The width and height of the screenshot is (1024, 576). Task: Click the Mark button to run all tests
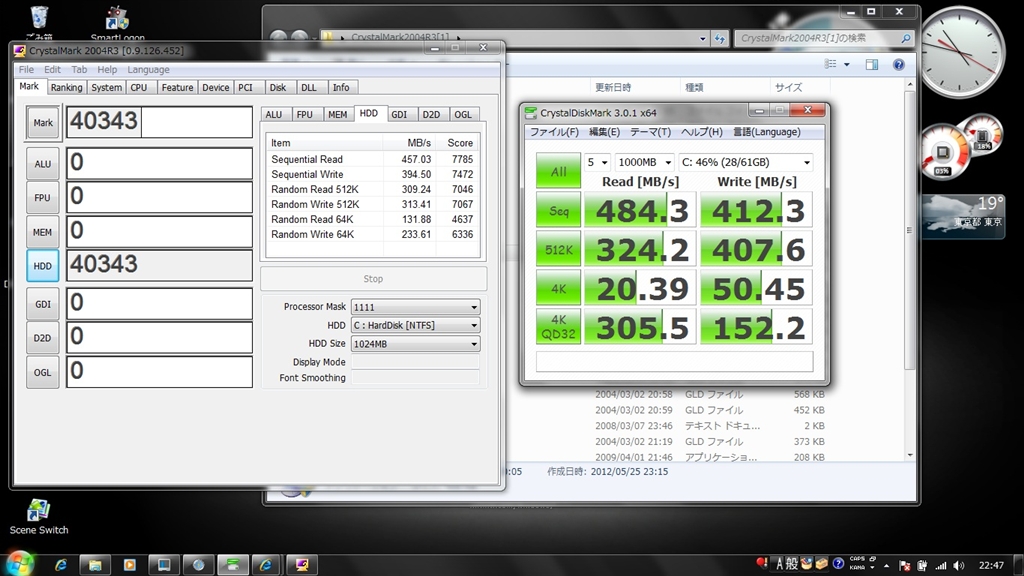click(x=42, y=122)
